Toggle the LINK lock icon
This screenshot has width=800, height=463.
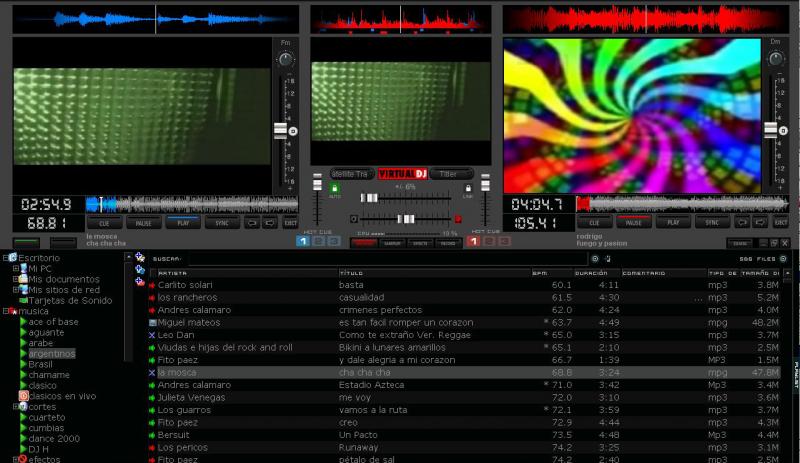468,189
